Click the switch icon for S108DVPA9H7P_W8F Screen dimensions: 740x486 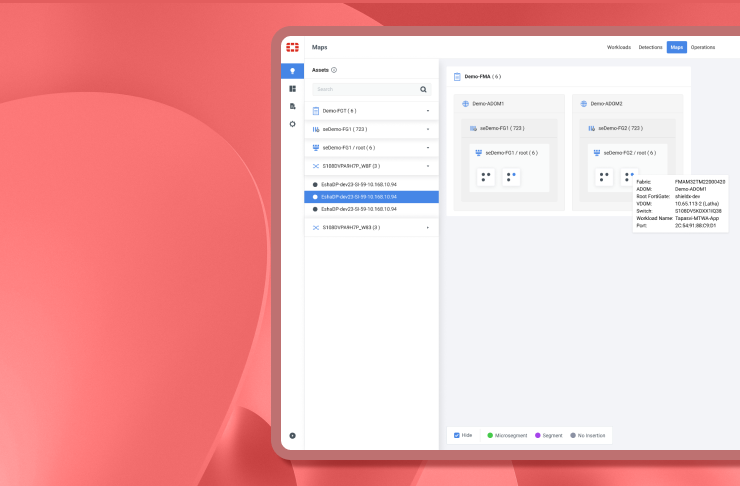pyautogui.click(x=316, y=166)
